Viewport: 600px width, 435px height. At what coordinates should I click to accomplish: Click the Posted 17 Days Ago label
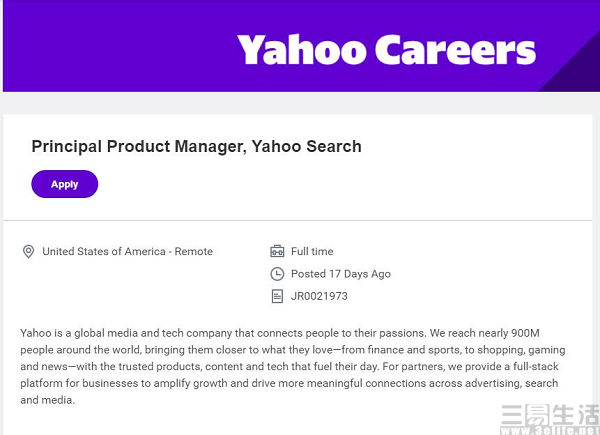(341, 274)
